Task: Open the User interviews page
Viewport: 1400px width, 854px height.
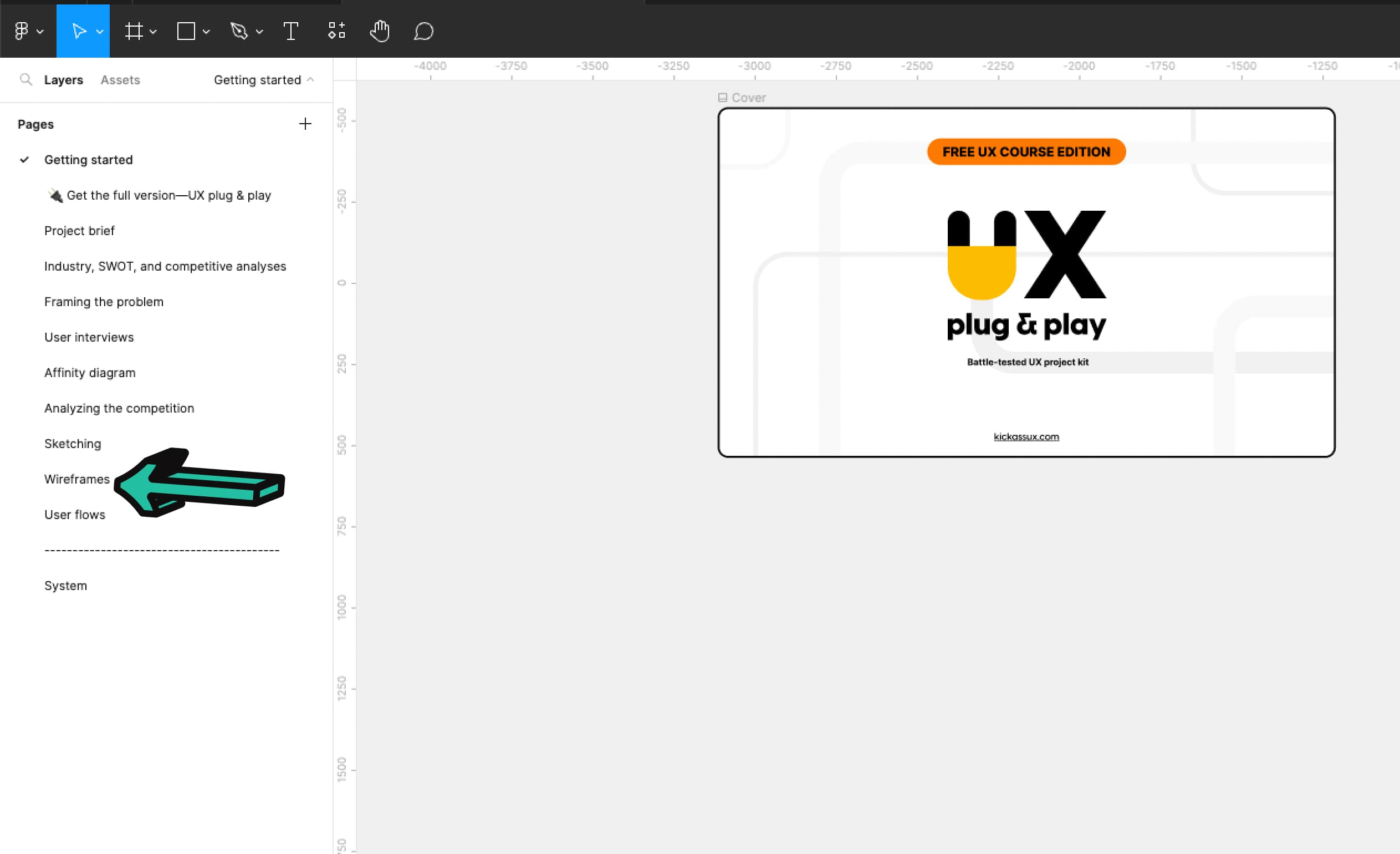Action: coord(89,337)
